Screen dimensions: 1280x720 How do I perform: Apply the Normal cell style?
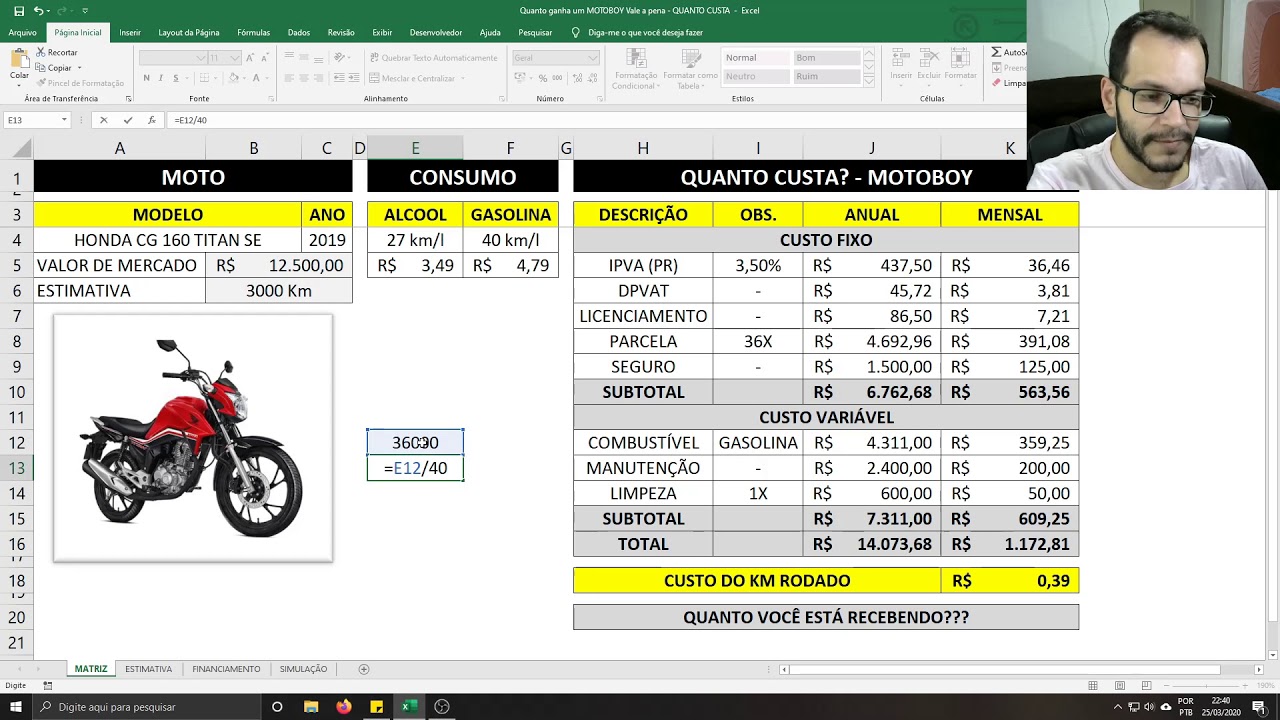coord(755,58)
